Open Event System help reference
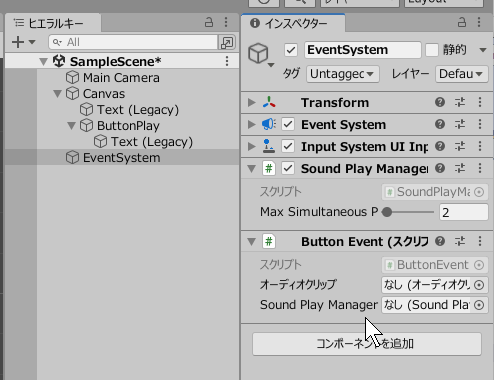Screen dimensions: 494x380 [x=440, y=124]
